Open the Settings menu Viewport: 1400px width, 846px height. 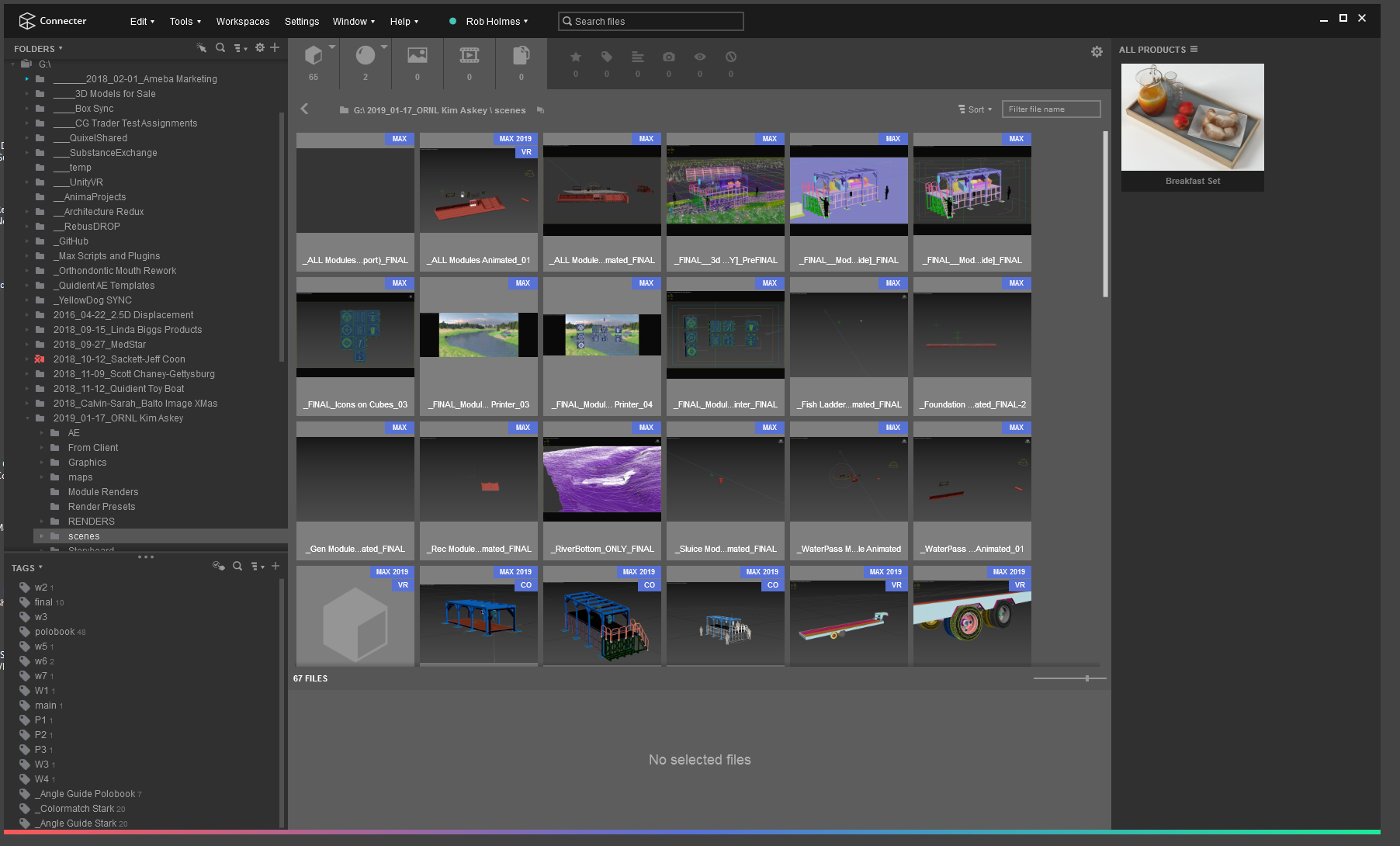pyautogui.click(x=302, y=22)
